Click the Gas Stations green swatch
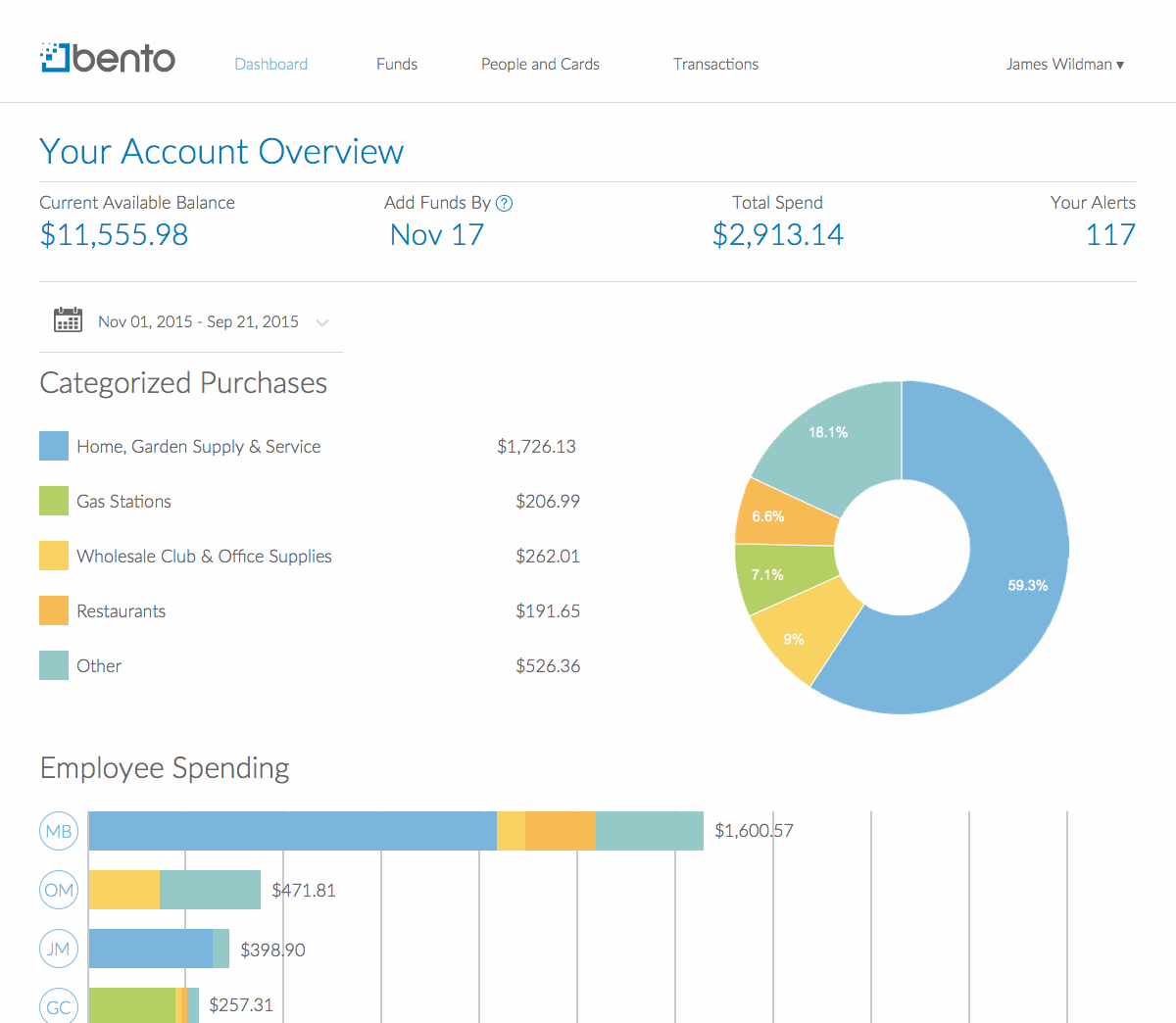The image size is (1176, 1023). 54,501
